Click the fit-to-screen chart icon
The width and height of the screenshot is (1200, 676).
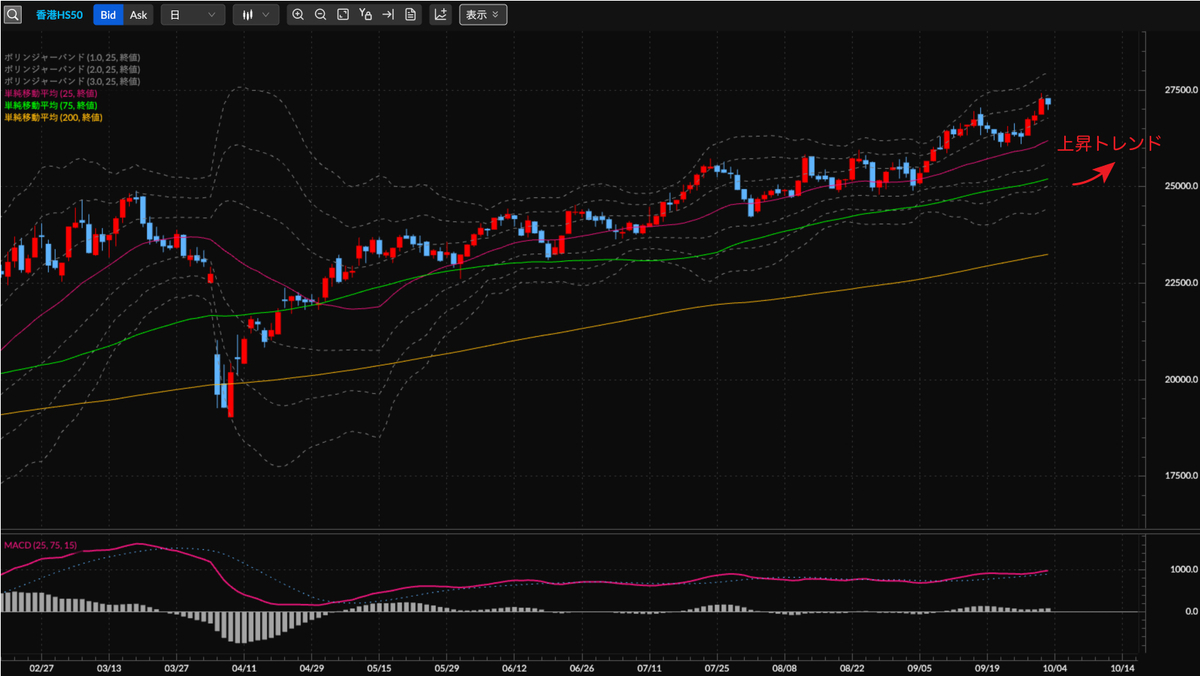(x=343, y=15)
